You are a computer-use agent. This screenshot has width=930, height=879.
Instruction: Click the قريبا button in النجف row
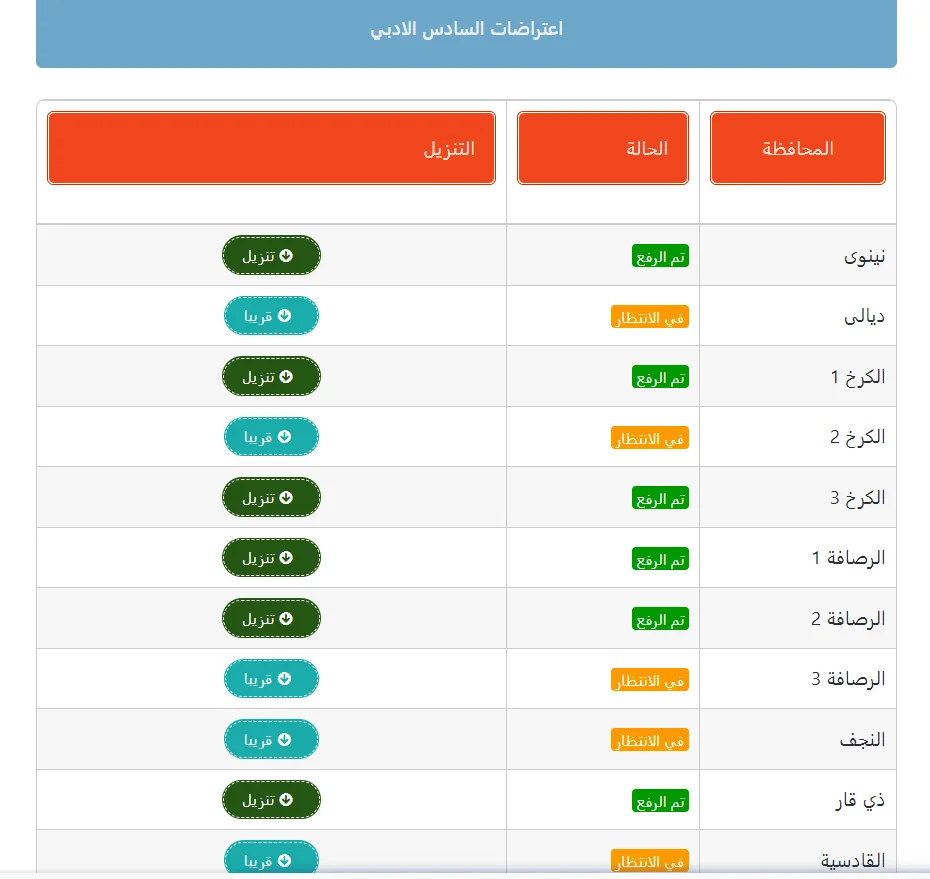click(271, 740)
